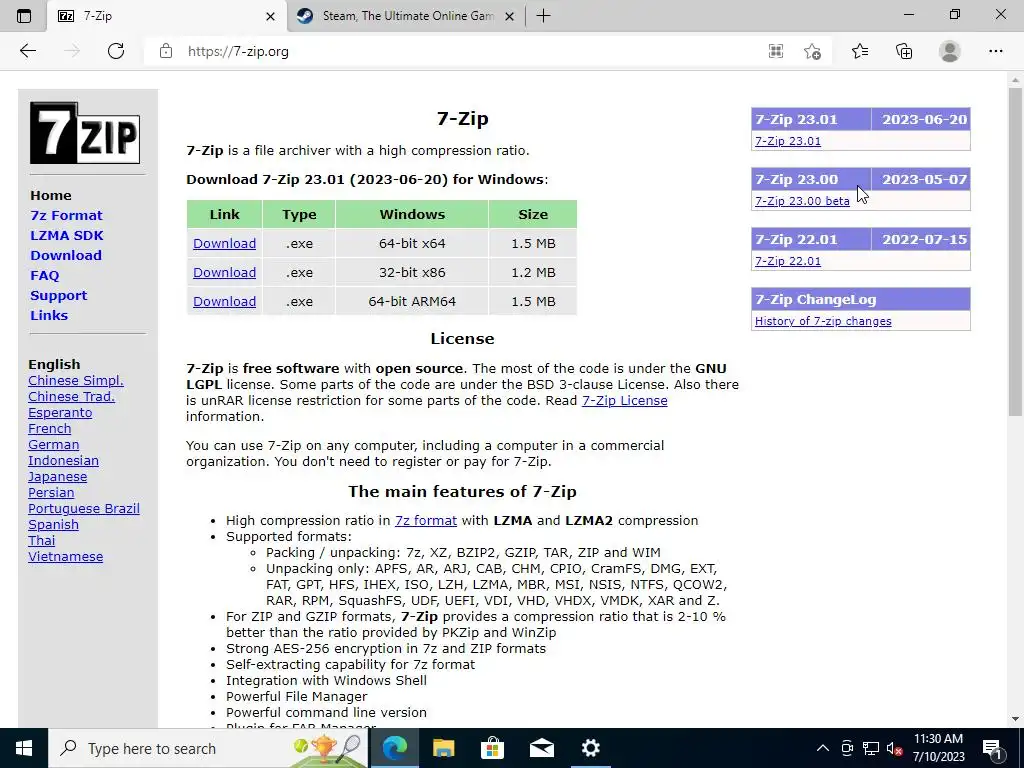Image resolution: width=1024 pixels, height=768 pixels.
Task: Open the 7-Zip 22.01 news link
Action: pyautogui.click(x=788, y=261)
